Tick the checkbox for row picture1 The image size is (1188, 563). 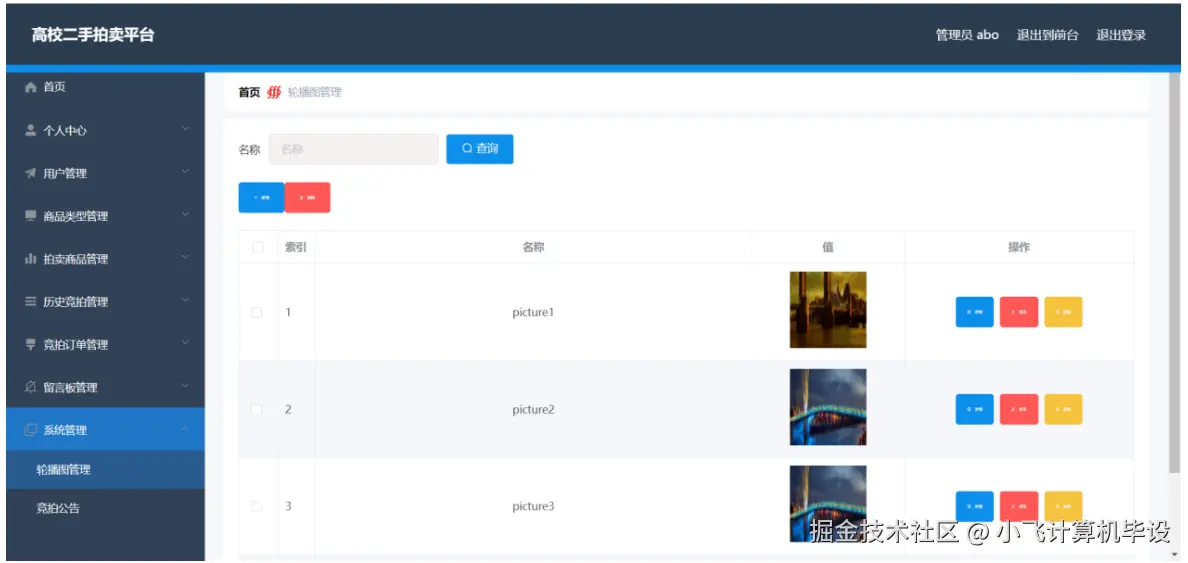[x=257, y=312]
